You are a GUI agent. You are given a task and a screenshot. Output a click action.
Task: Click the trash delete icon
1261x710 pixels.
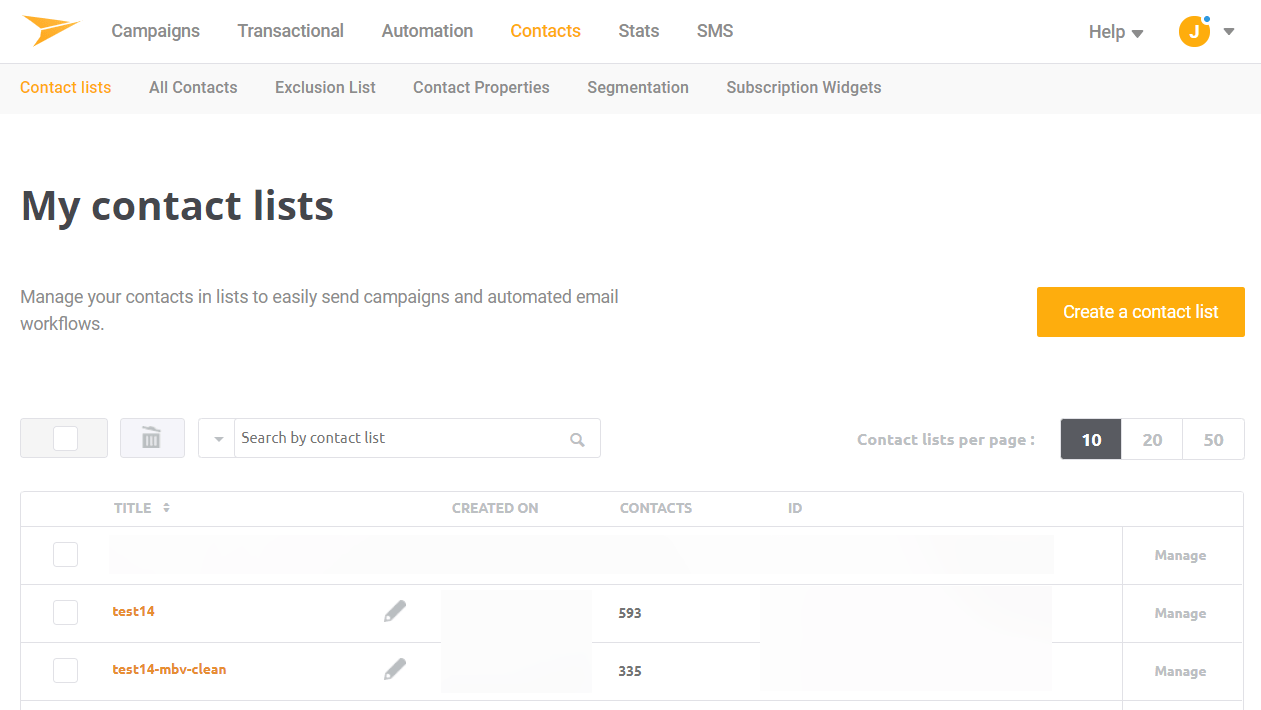152,438
